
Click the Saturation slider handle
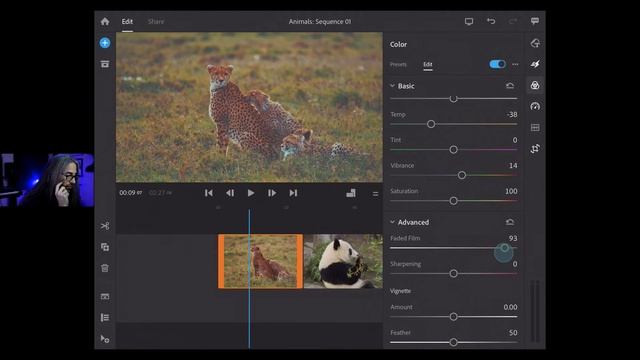tap(453, 201)
